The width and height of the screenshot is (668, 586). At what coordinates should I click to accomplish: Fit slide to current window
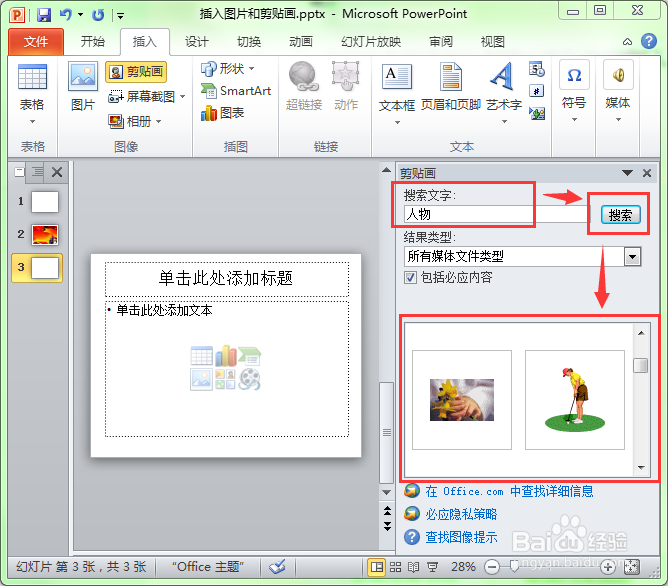point(632,567)
